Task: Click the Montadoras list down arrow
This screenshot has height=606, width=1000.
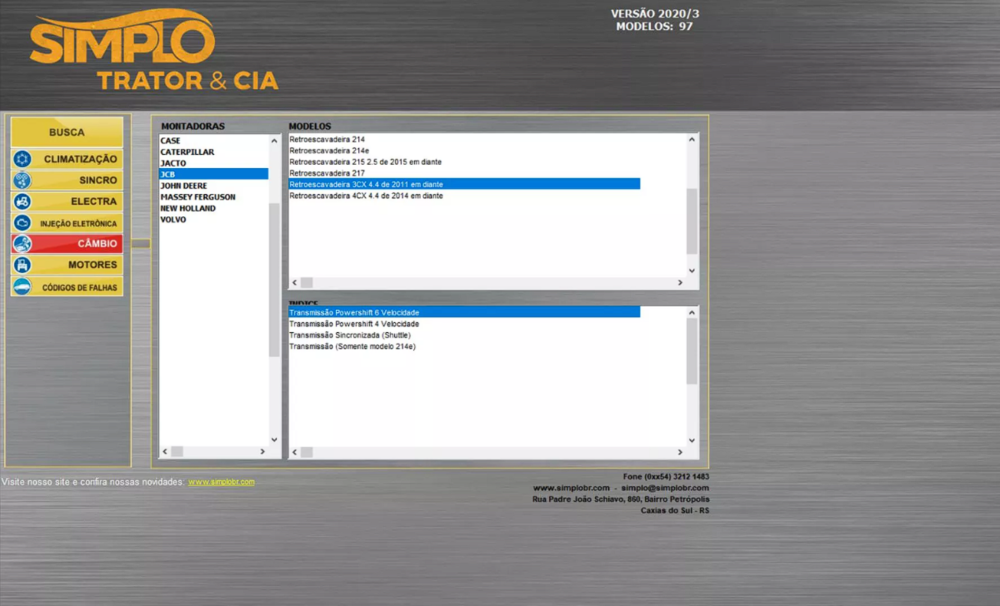Action: point(276,438)
